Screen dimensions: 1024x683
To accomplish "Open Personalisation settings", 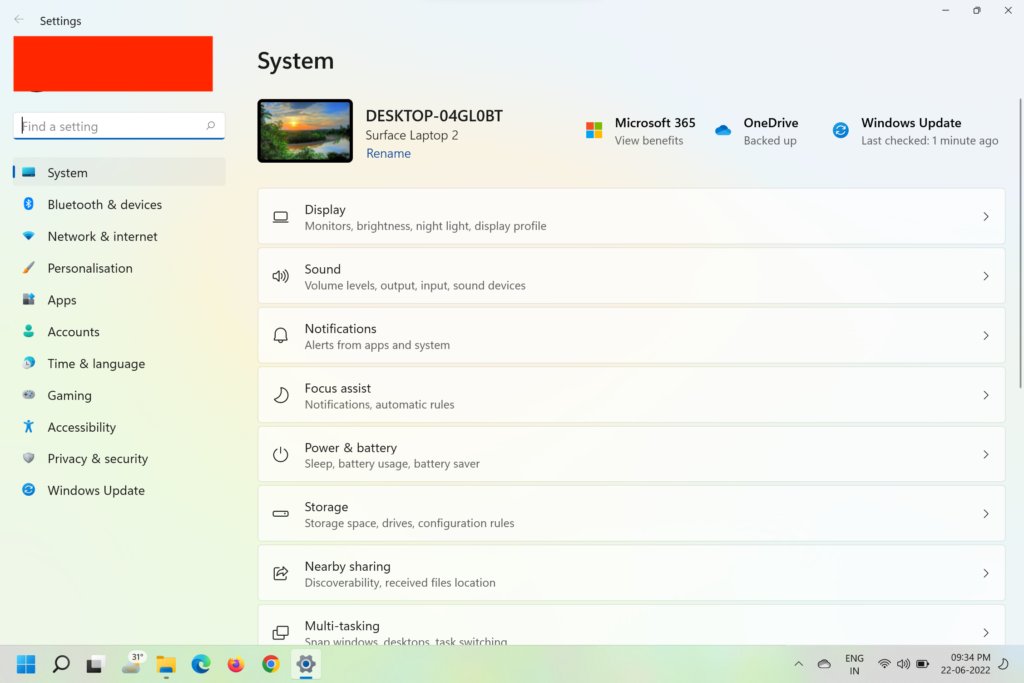I will coord(90,268).
